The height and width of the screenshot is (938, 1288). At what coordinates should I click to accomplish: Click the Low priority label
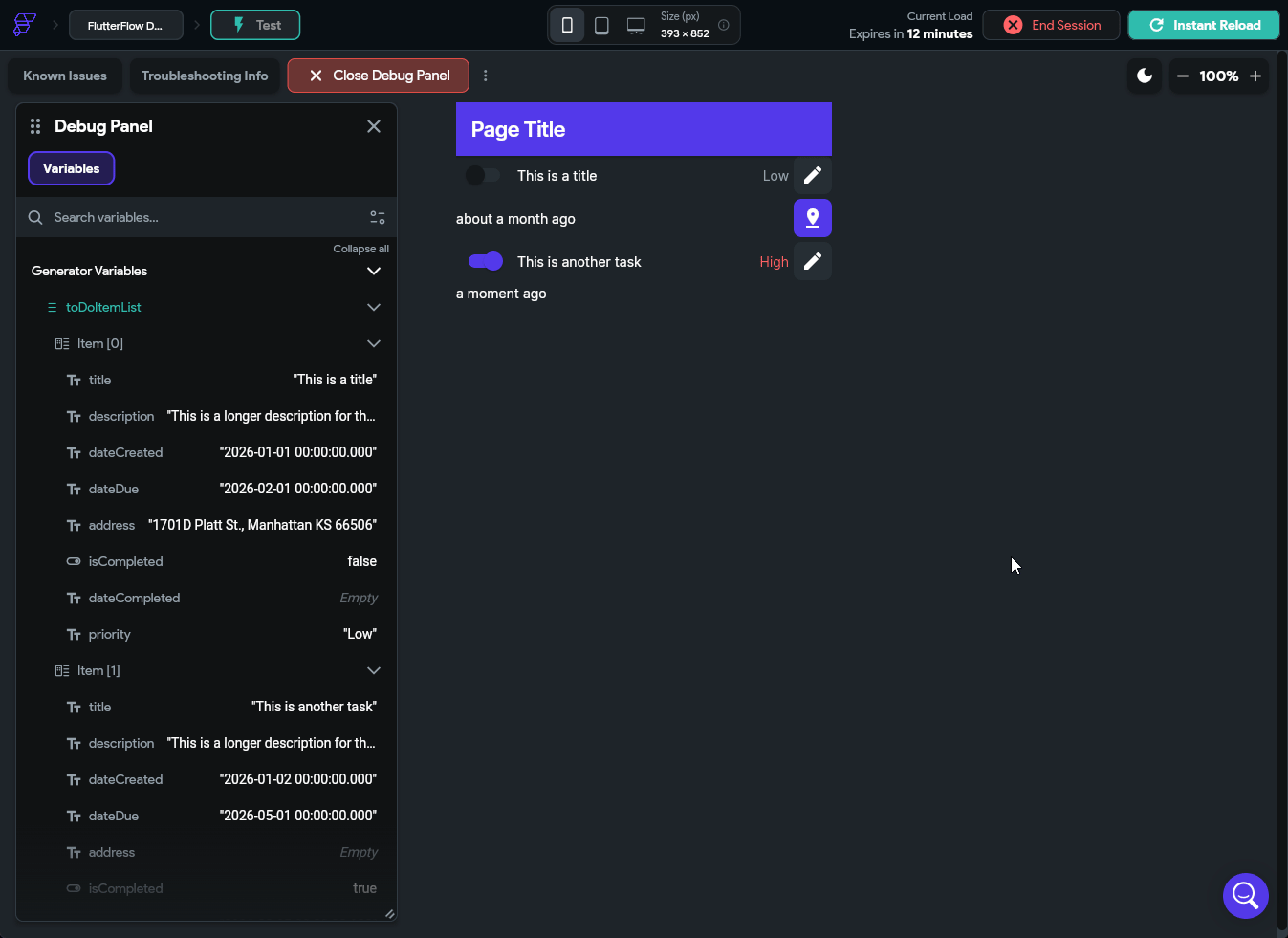(775, 176)
